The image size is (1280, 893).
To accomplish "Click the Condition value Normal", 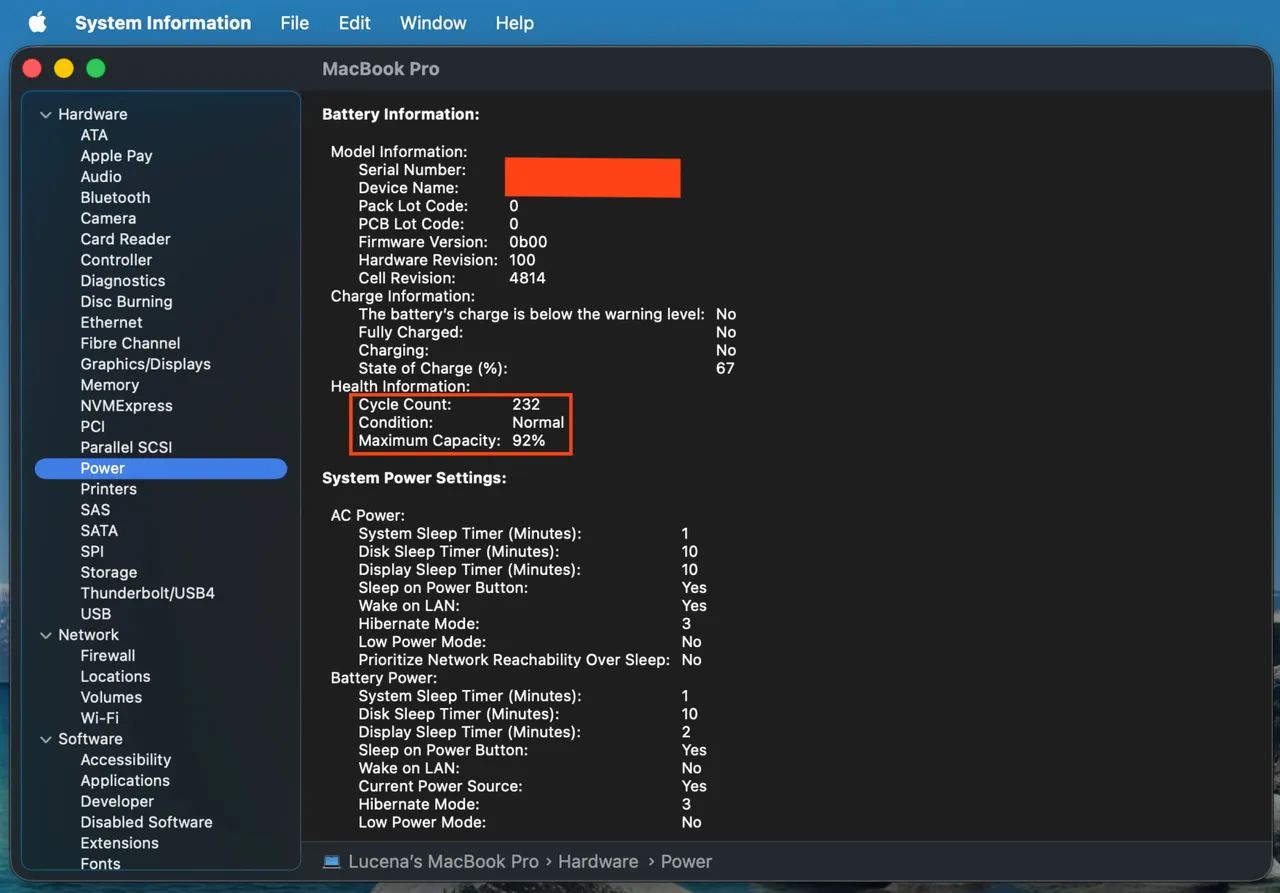I will pos(538,422).
